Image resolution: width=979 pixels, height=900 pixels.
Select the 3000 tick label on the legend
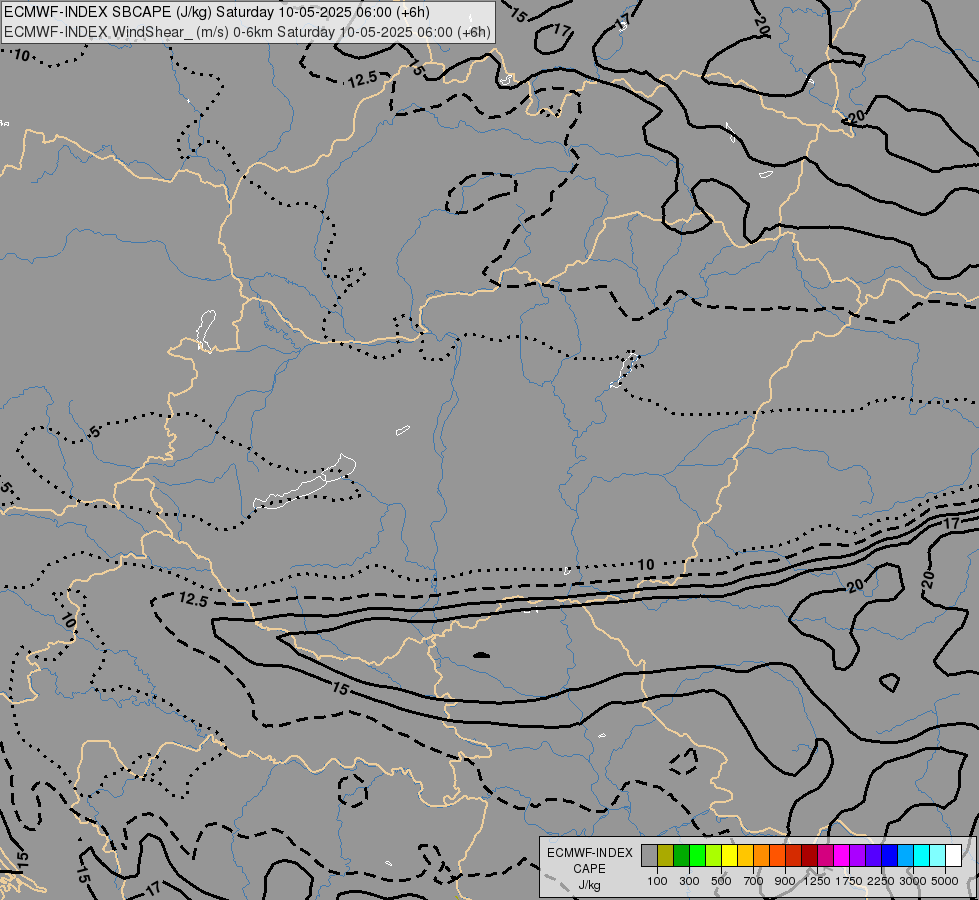[x=913, y=881]
